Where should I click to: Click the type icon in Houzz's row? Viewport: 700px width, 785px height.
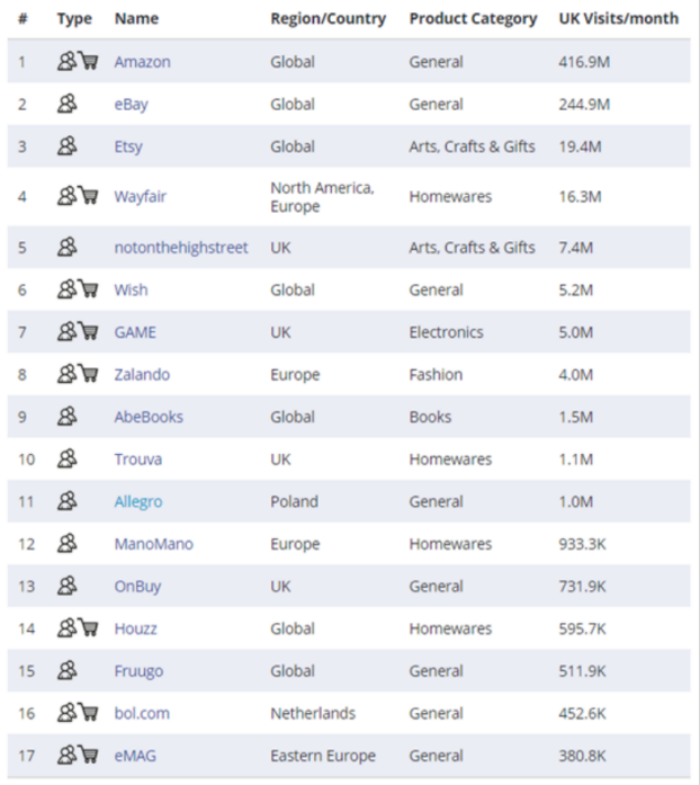tap(78, 629)
